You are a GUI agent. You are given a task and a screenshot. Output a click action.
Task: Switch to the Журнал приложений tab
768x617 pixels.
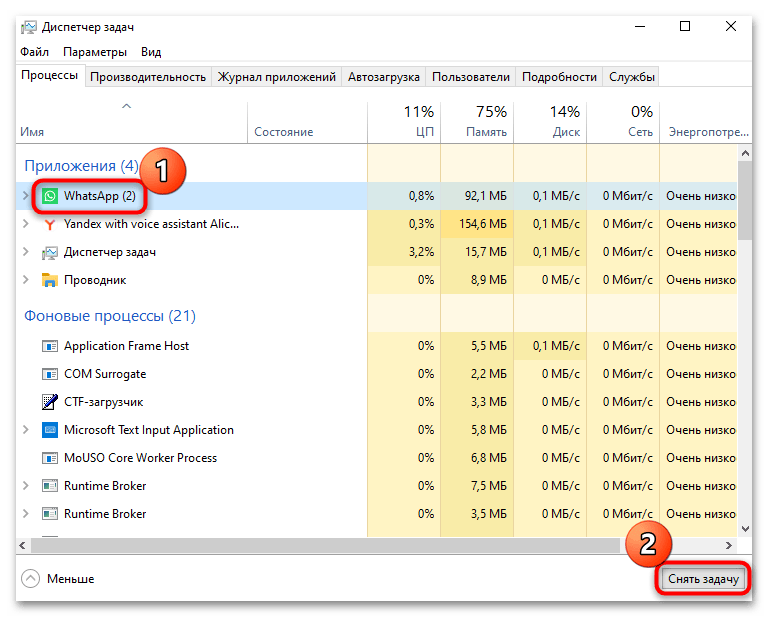277,77
